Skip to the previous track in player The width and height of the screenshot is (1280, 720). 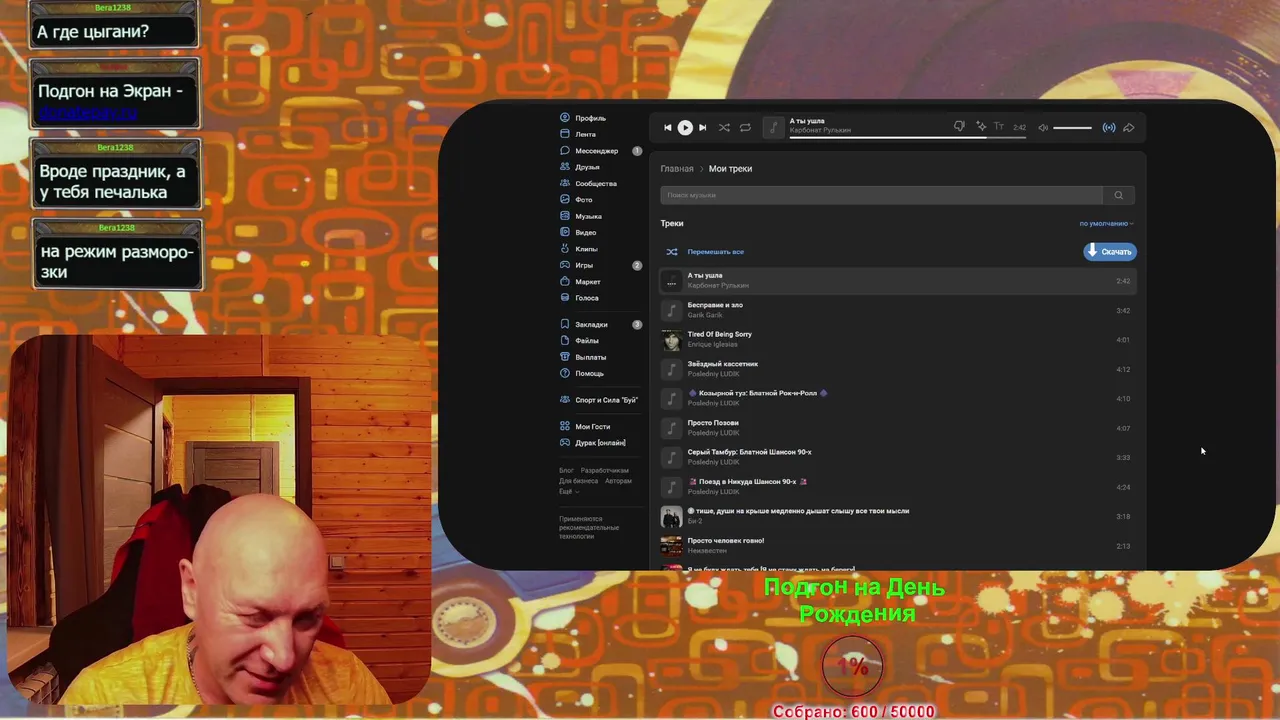[668, 128]
